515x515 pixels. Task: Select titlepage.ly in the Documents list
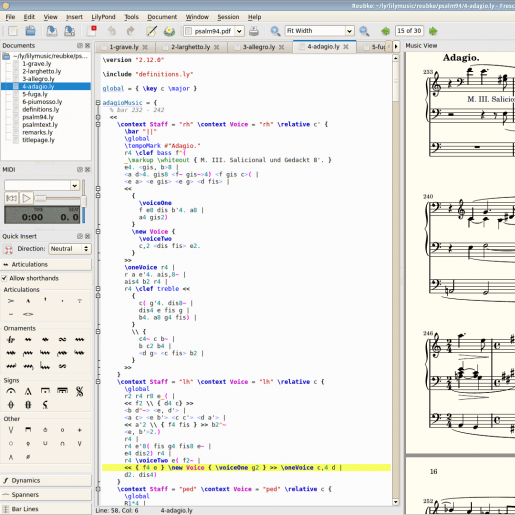(x=38, y=140)
